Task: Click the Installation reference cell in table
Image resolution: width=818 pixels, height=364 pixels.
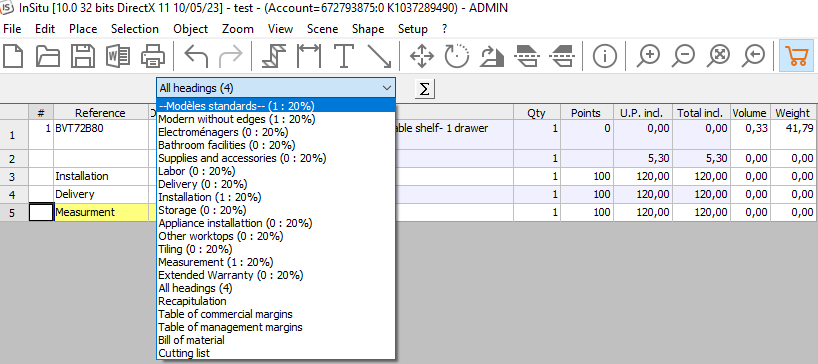Action: tap(101, 176)
